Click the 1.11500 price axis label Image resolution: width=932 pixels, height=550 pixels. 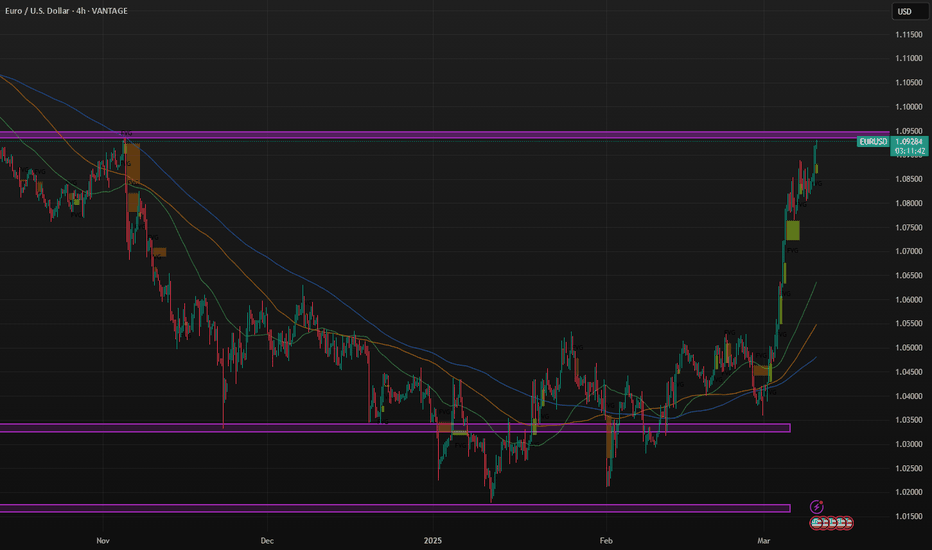click(909, 34)
